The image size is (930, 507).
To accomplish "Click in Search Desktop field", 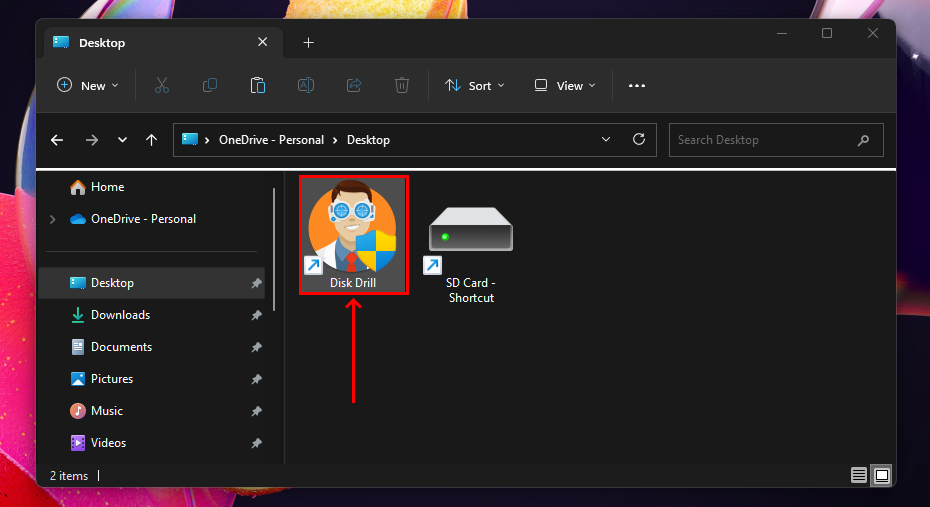I will pos(776,140).
